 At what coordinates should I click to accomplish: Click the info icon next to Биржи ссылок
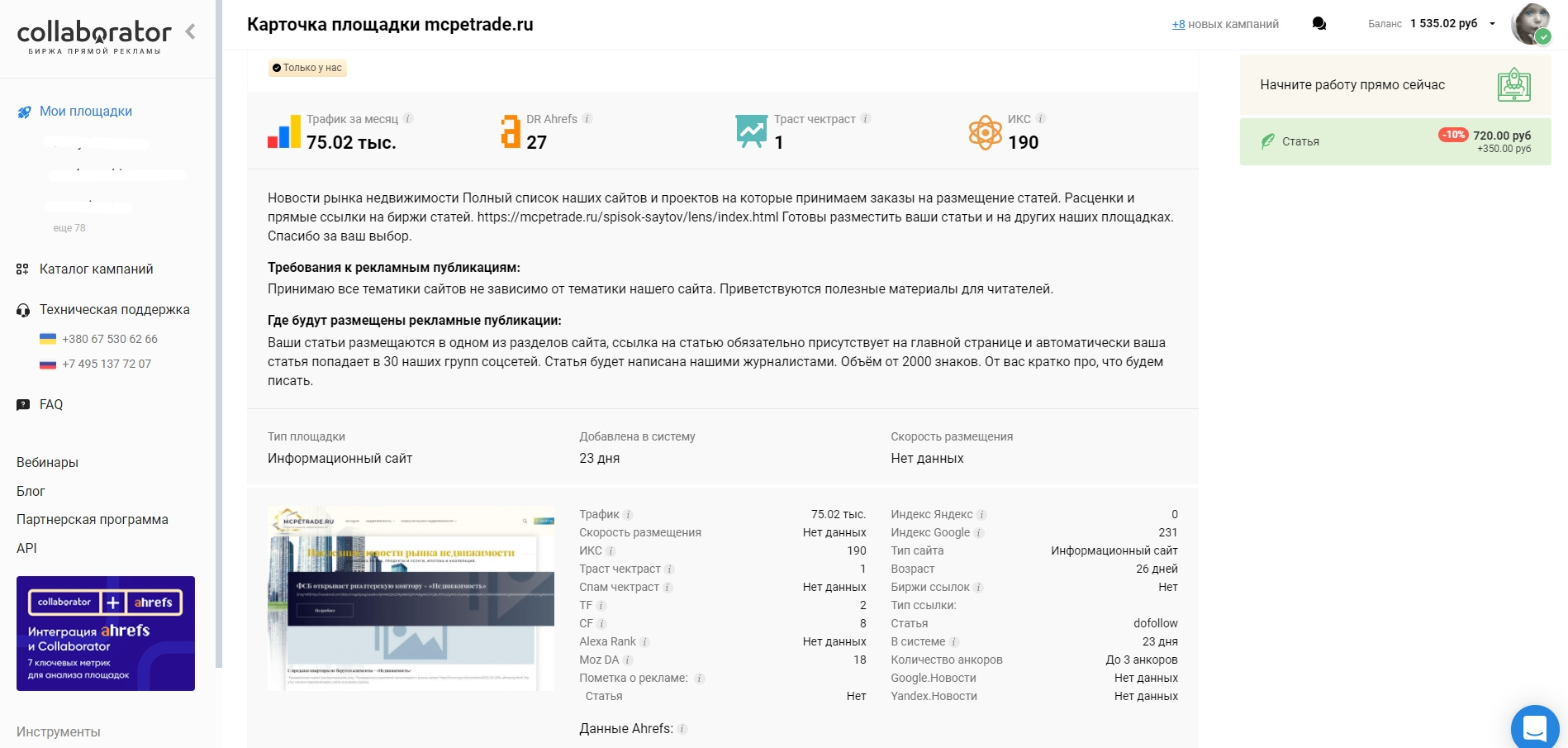click(x=978, y=588)
